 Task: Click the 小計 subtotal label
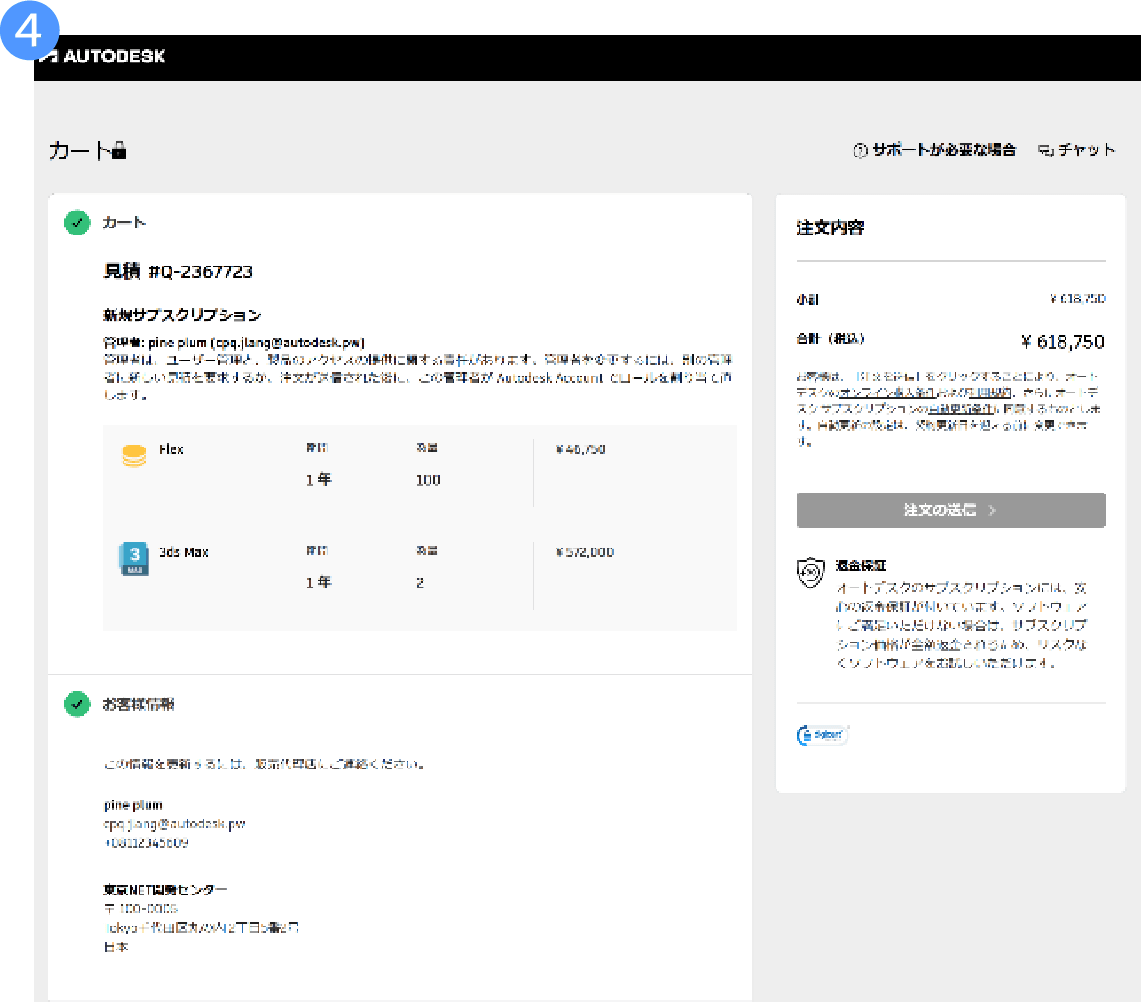[x=808, y=299]
